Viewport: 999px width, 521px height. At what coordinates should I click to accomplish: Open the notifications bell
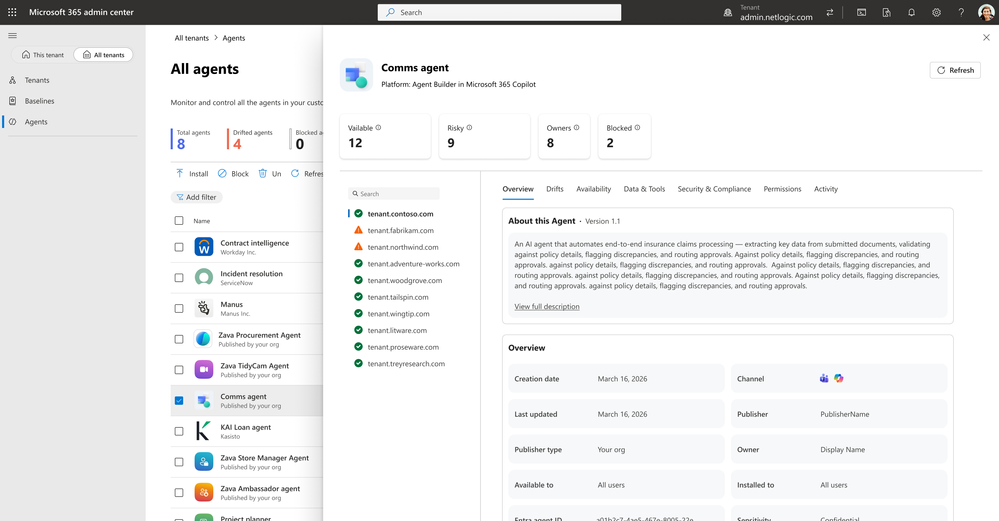(x=911, y=12)
